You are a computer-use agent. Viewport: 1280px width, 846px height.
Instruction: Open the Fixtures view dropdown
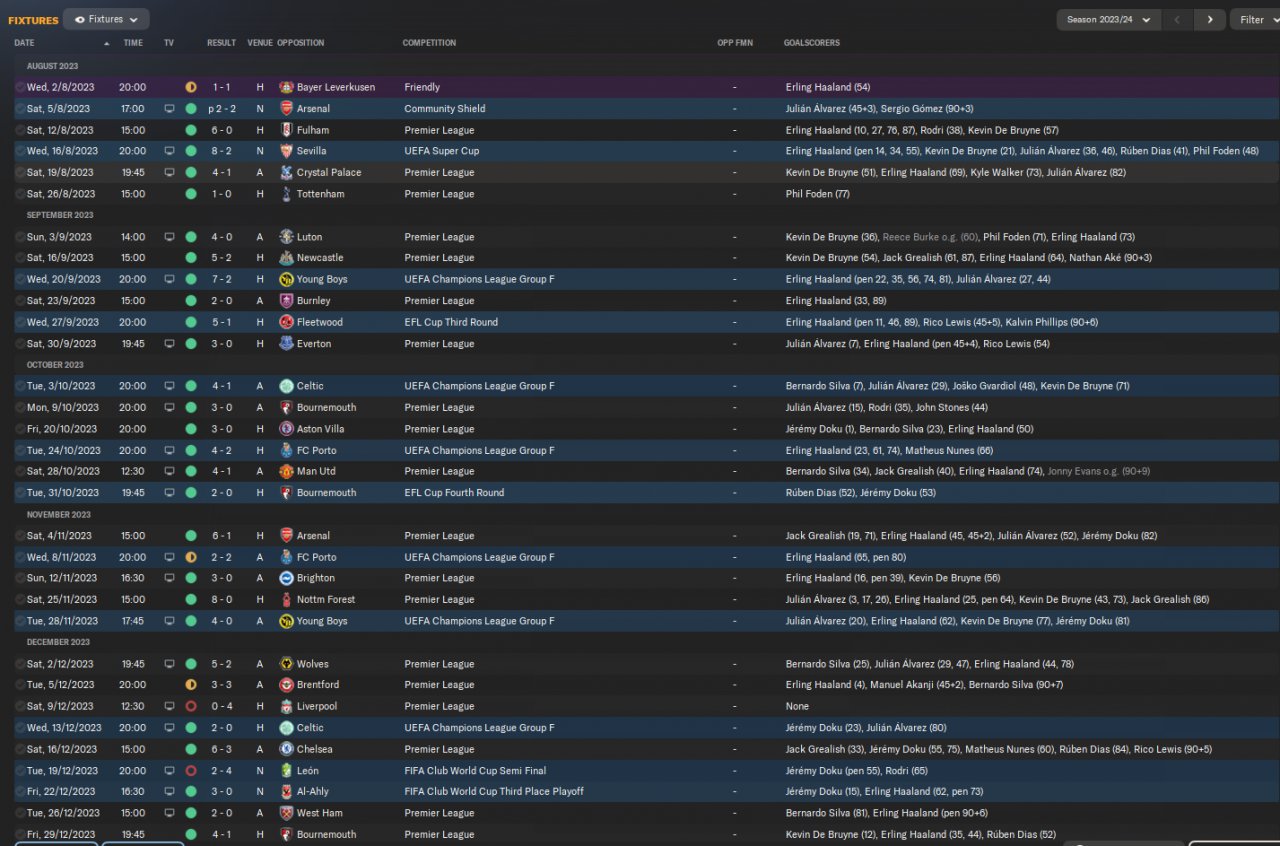point(106,19)
